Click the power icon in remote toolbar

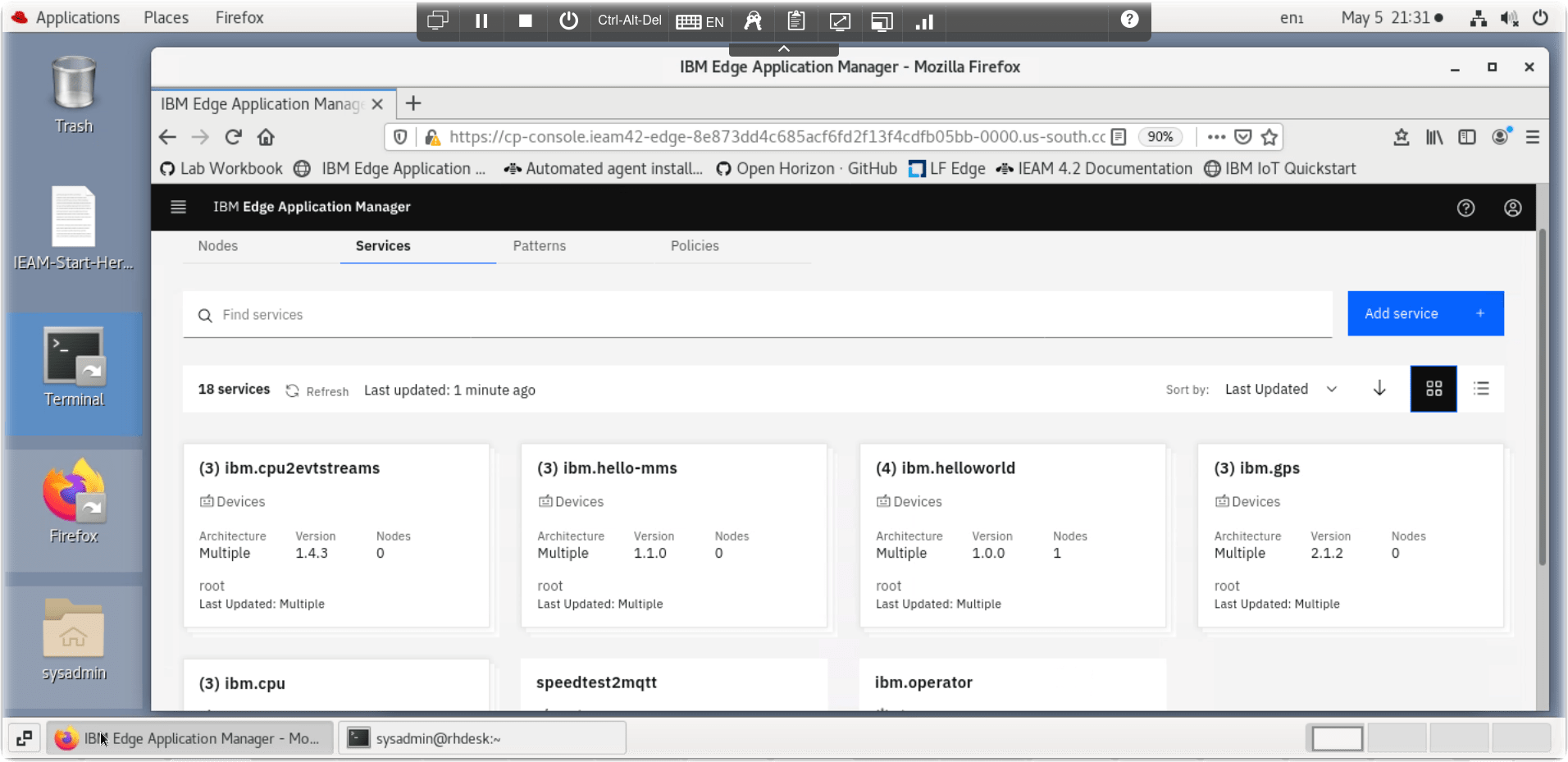tap(568, 21)
